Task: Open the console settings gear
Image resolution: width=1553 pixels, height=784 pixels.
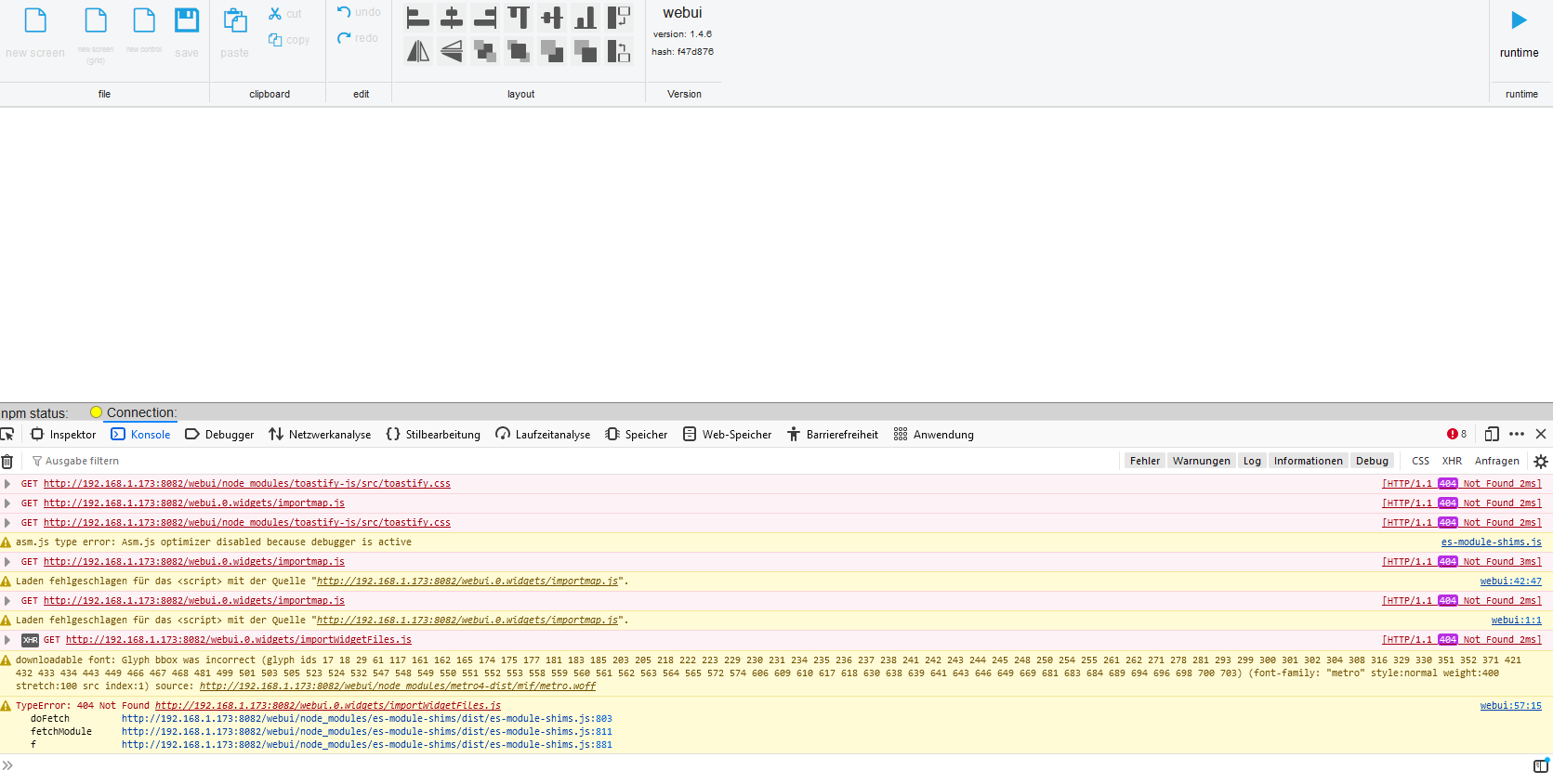Action: [x=1541, y=461]
